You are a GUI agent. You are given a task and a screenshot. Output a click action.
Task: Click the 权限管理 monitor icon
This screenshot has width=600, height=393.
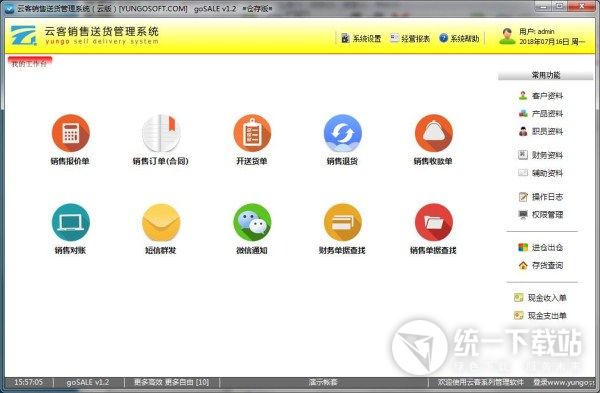523,215
